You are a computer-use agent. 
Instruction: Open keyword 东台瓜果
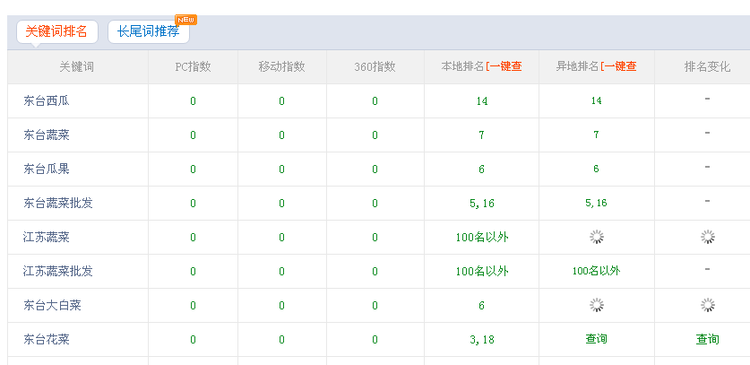(x=46, y=169)
